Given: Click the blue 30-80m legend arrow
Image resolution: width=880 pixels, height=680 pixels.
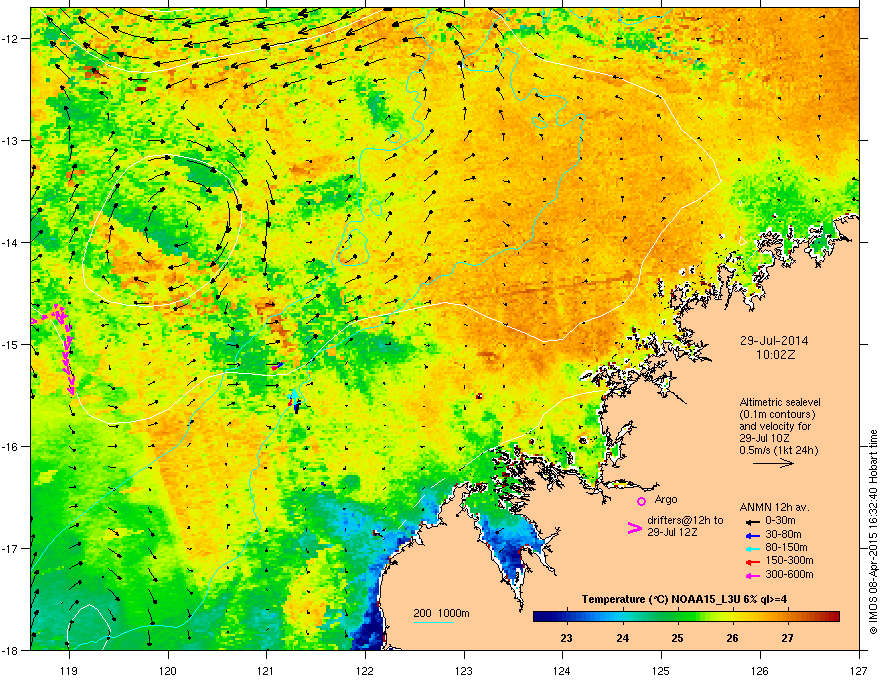Looking at the screenshot, I should (752, 535).
